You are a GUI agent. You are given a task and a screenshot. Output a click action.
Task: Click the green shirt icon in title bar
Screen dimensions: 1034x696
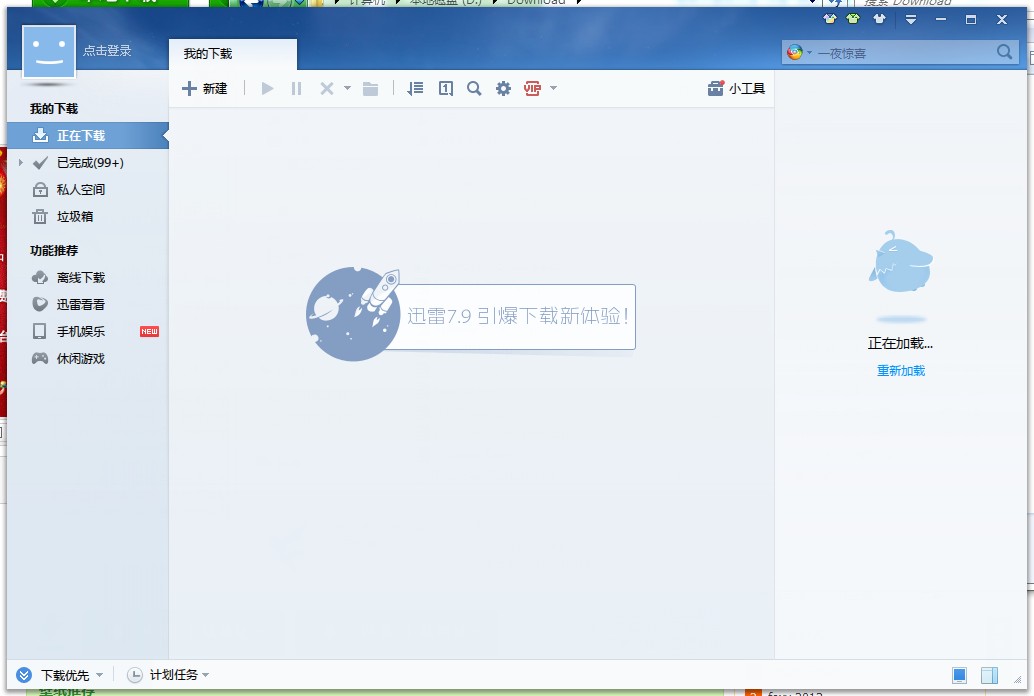coord(853,19)
